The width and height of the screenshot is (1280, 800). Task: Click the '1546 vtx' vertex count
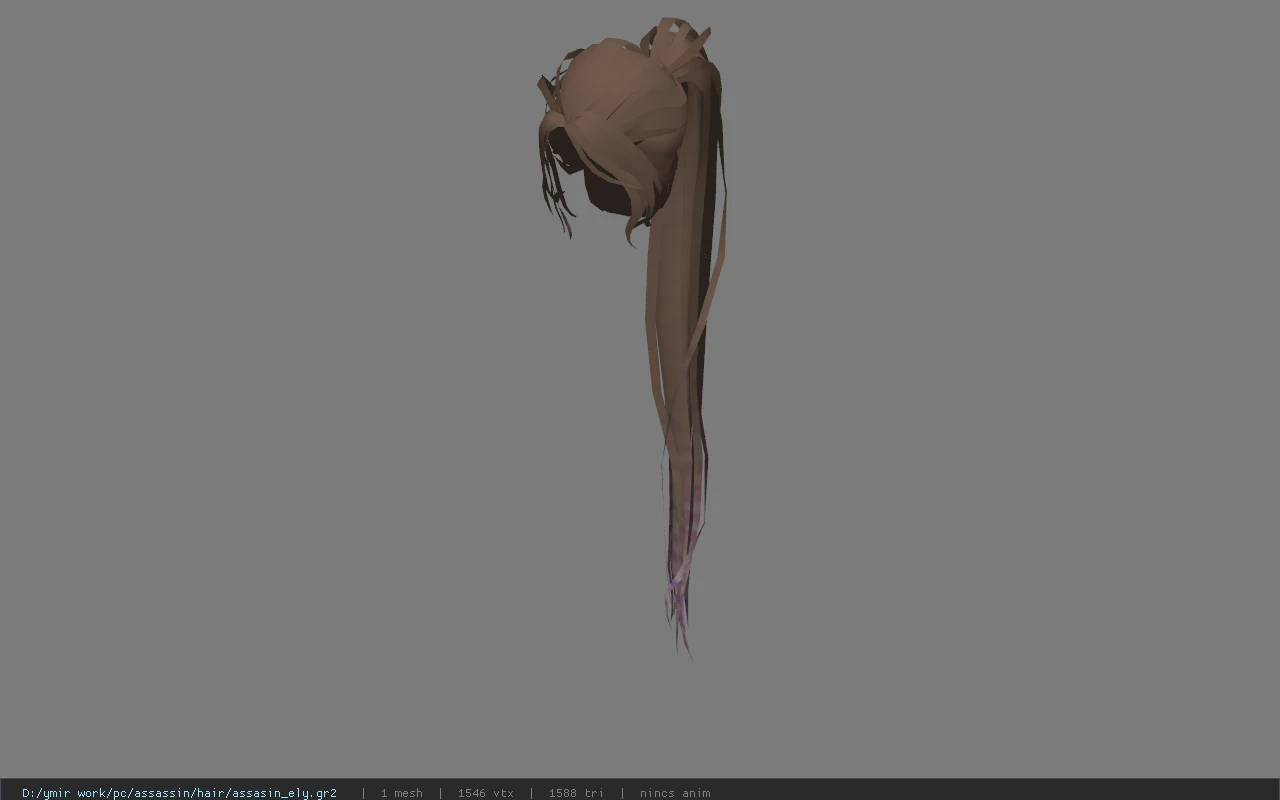pyautogui.click(x=485, y=793)
